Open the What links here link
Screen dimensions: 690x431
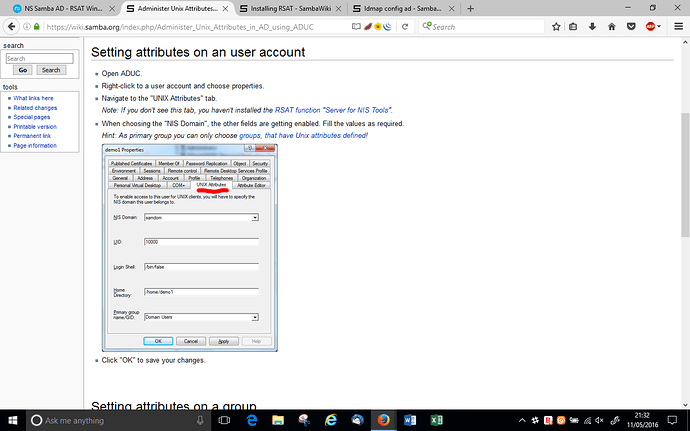pos(33,98)
